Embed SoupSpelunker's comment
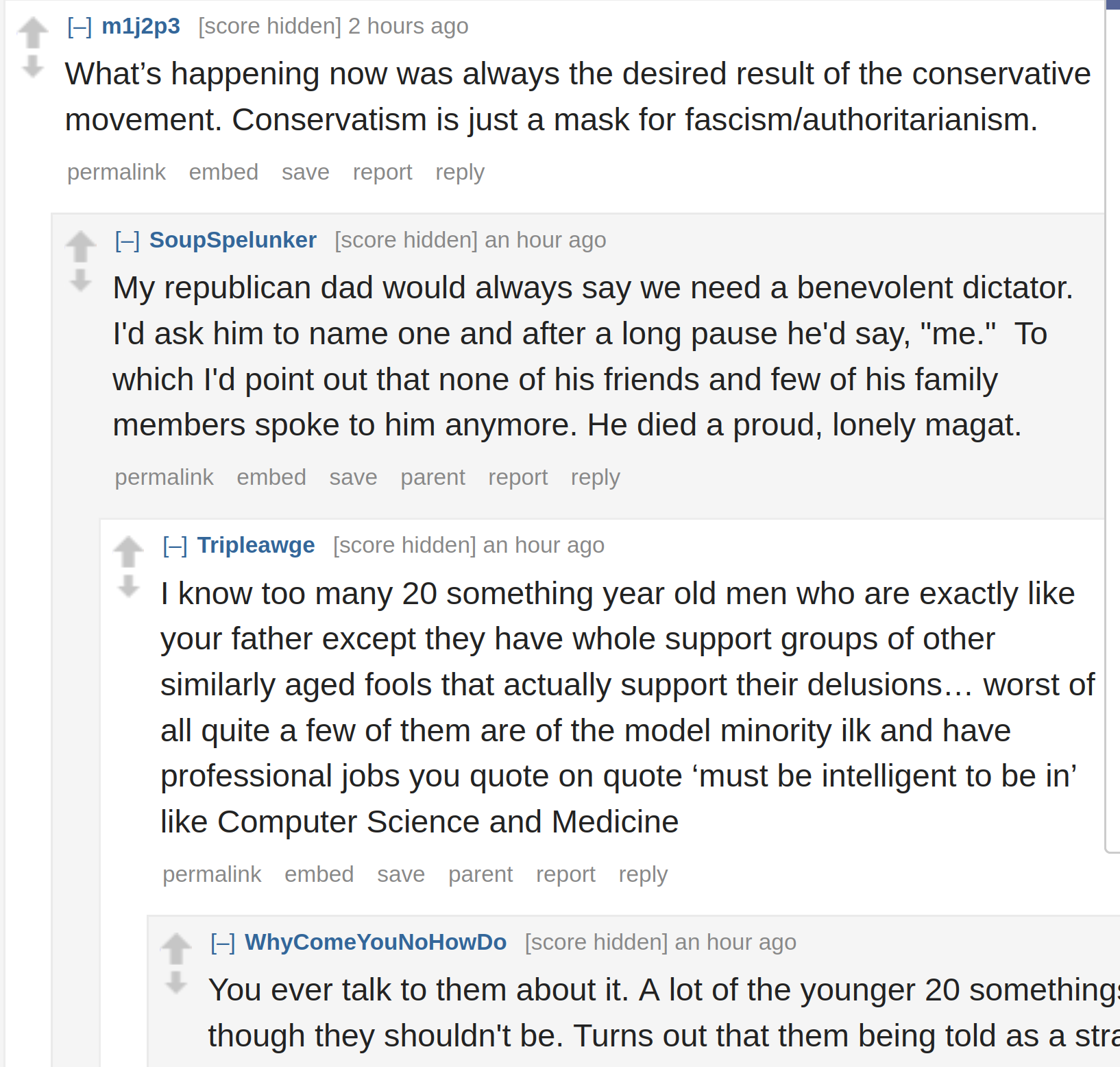This screenshot has height=1067, width=1120. click(271, 477)
